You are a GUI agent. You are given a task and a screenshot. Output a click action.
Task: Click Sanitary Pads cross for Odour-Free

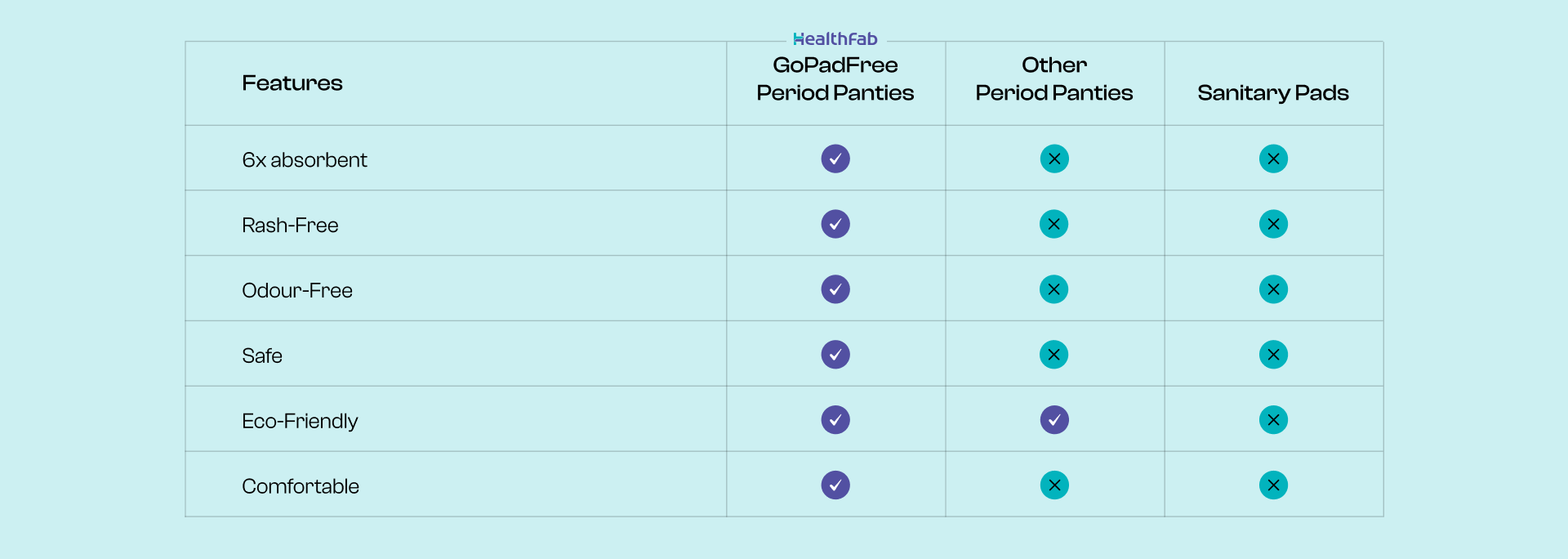(x=1273, y=289)
